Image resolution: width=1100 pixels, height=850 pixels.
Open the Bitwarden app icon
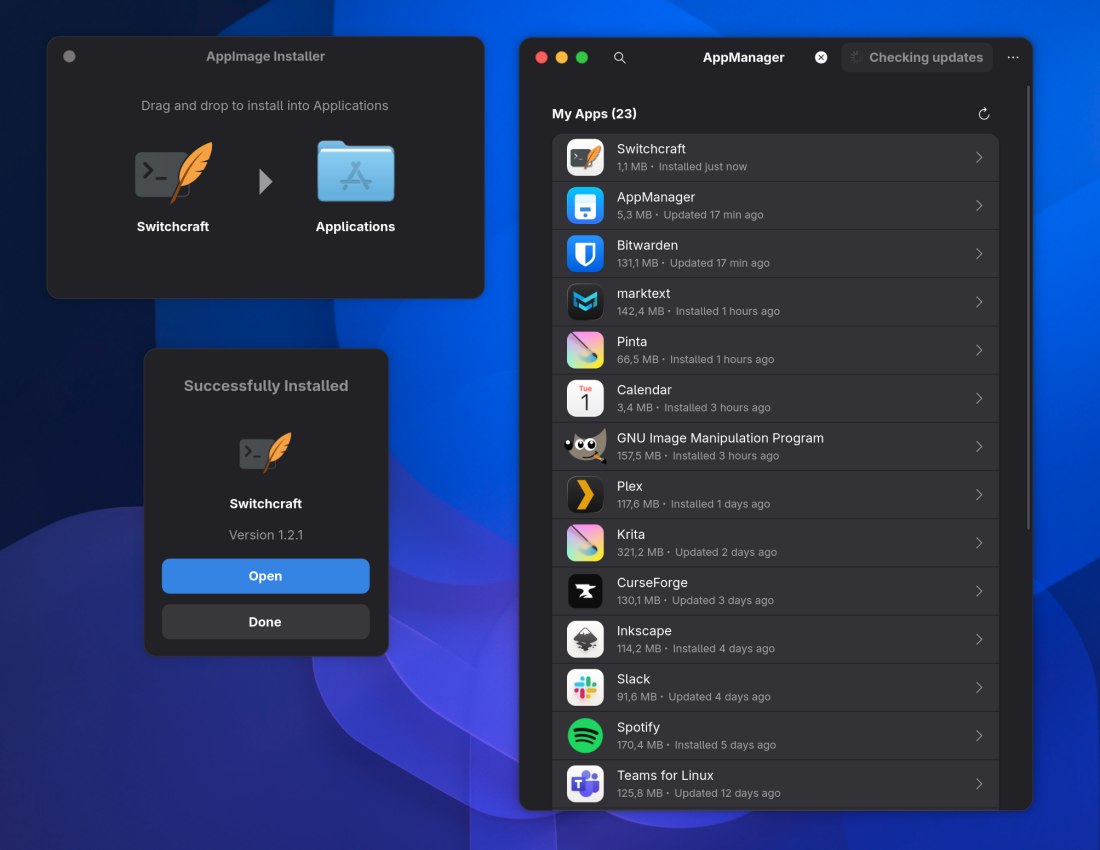tap(585, 253)
